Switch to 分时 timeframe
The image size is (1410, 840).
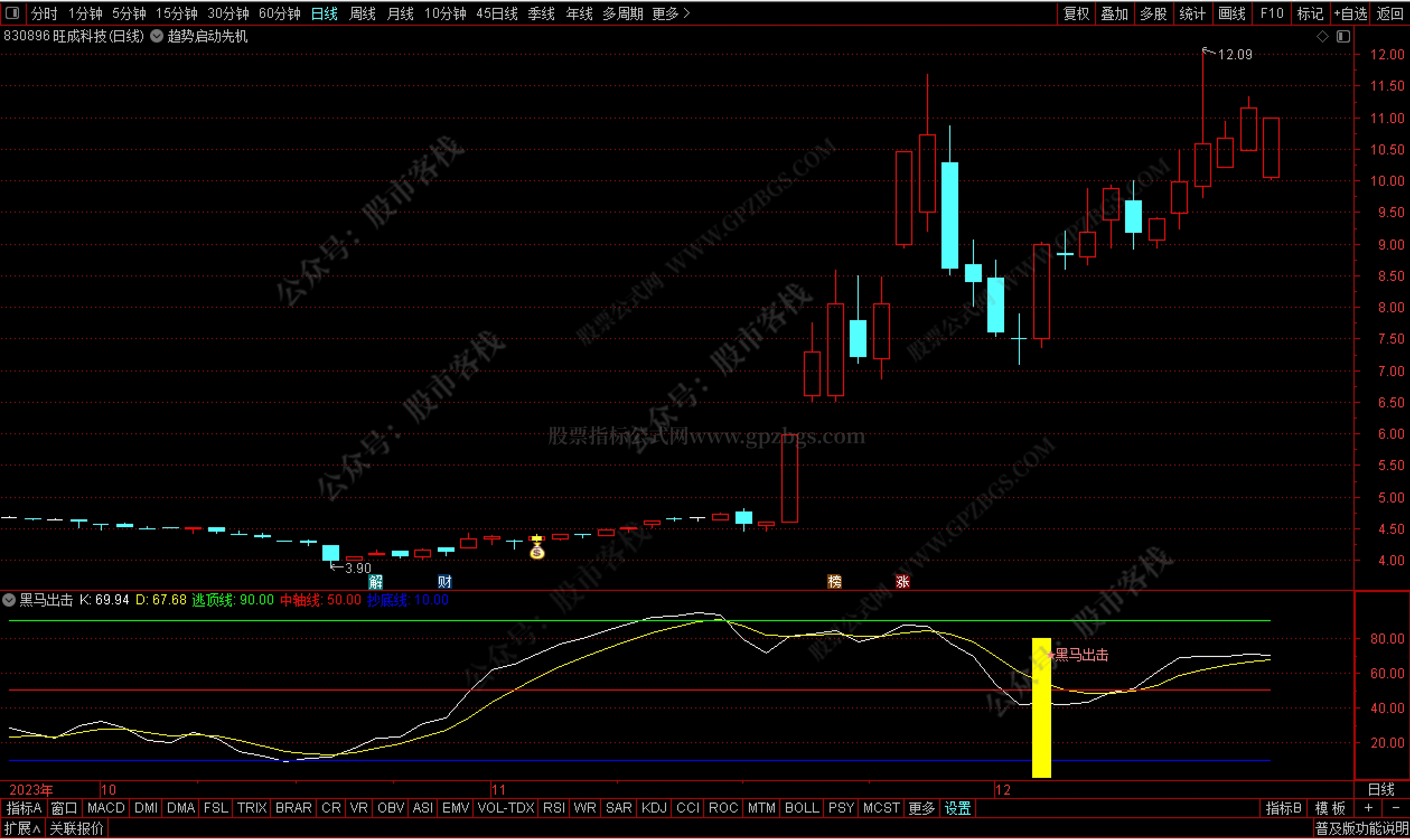[x=44, y=13]
